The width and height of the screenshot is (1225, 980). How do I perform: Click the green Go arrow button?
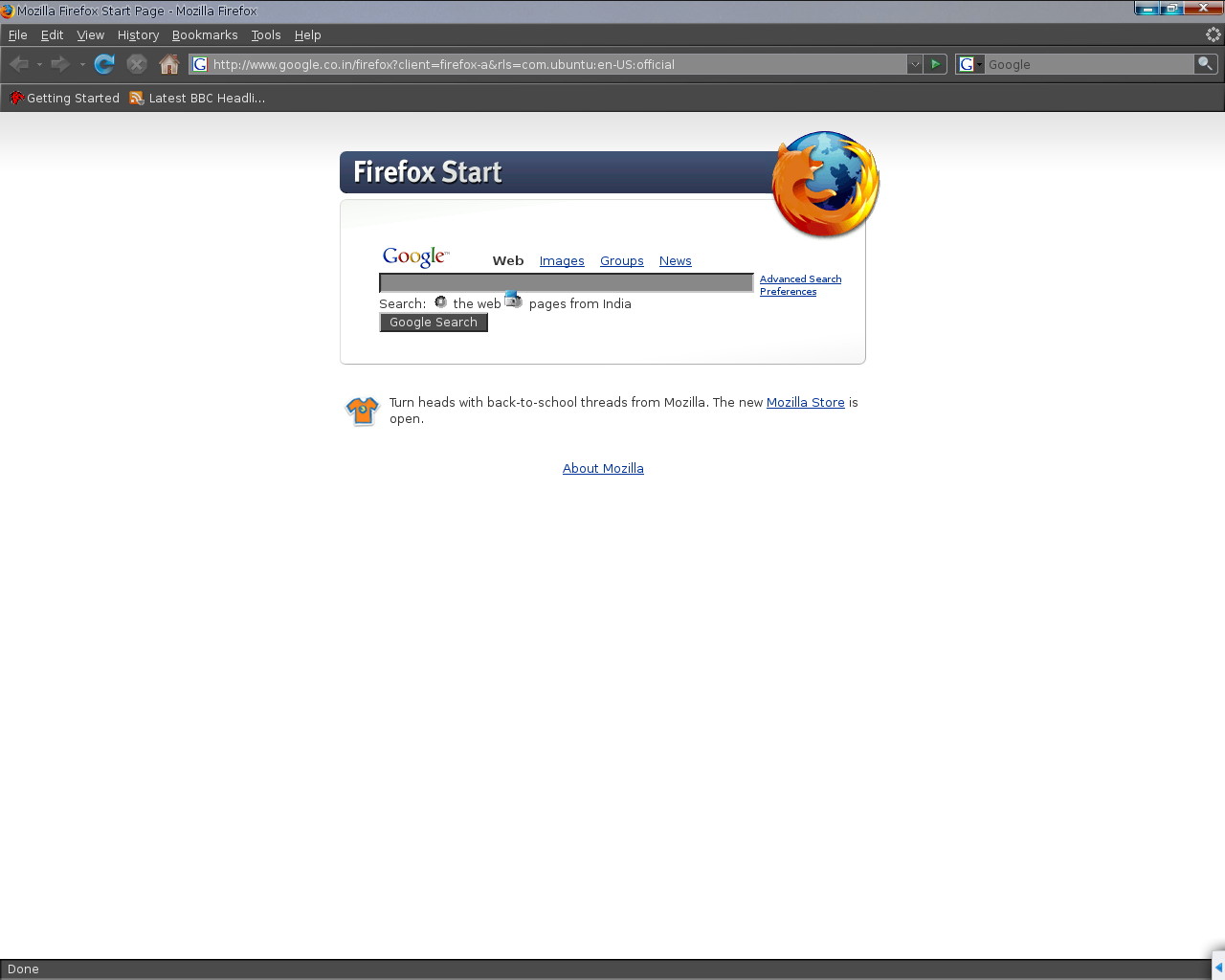(936, 64)
